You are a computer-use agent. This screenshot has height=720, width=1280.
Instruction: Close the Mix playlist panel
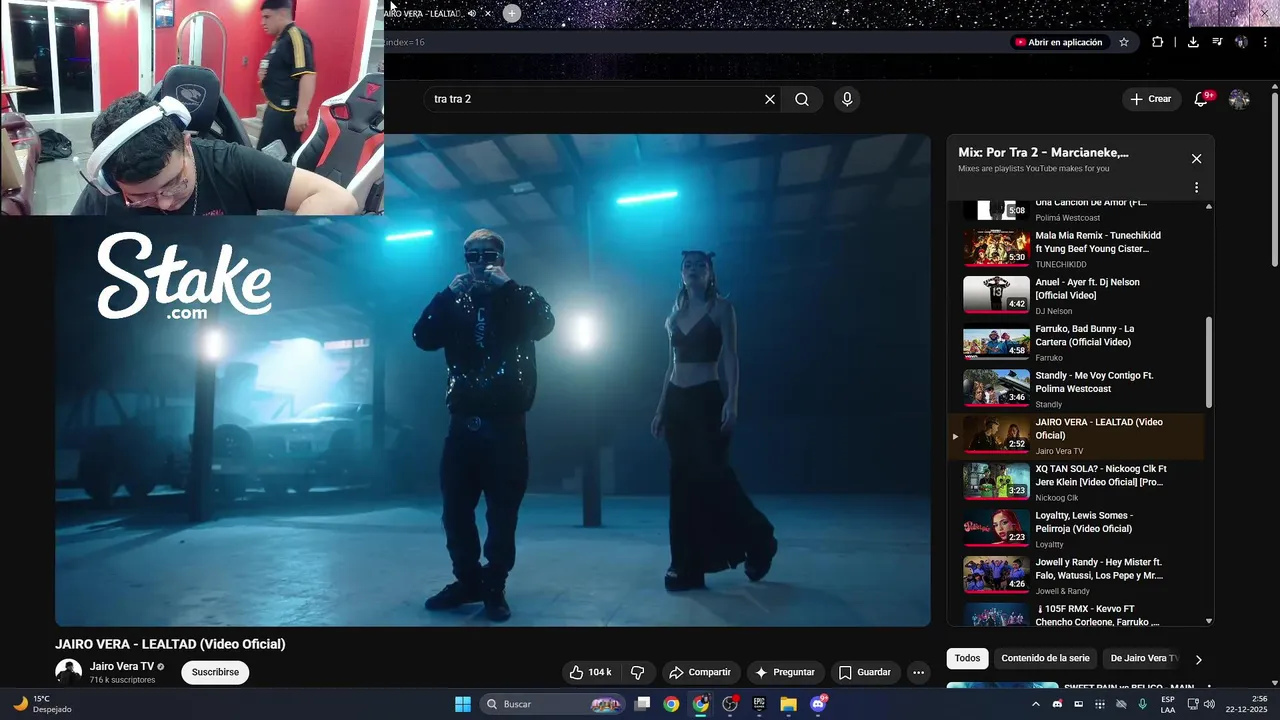click(x=1196, y=159)
